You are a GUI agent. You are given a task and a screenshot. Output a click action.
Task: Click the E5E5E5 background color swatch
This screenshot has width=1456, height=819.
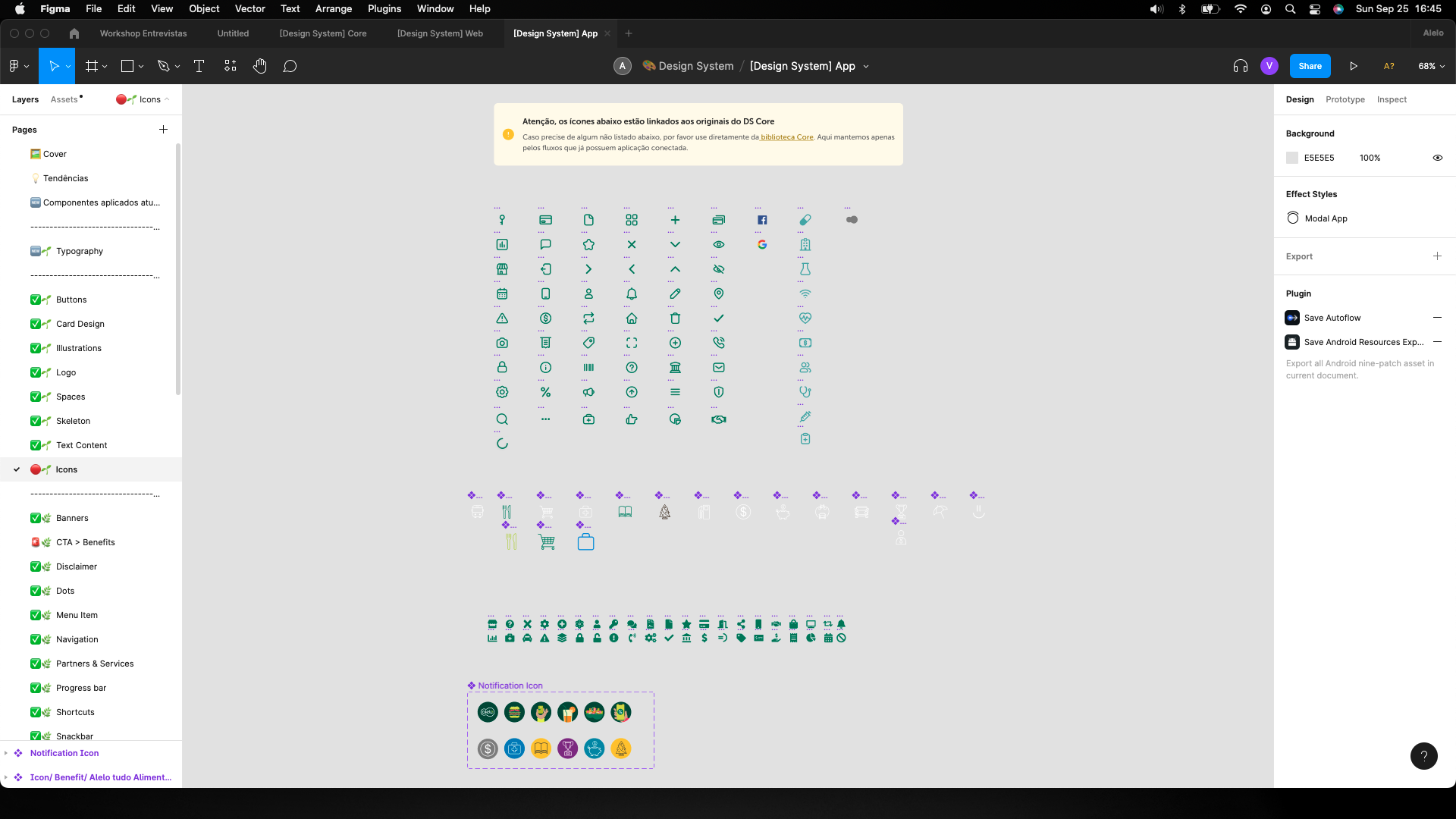click(x=1292, y=158)
